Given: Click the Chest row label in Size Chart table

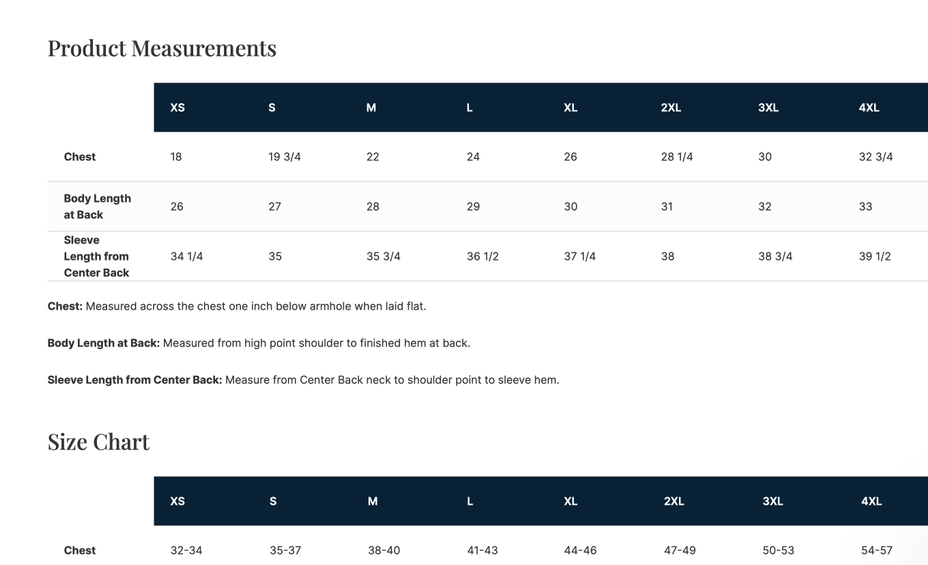Looking at the screenshot, I should [80, 551].
